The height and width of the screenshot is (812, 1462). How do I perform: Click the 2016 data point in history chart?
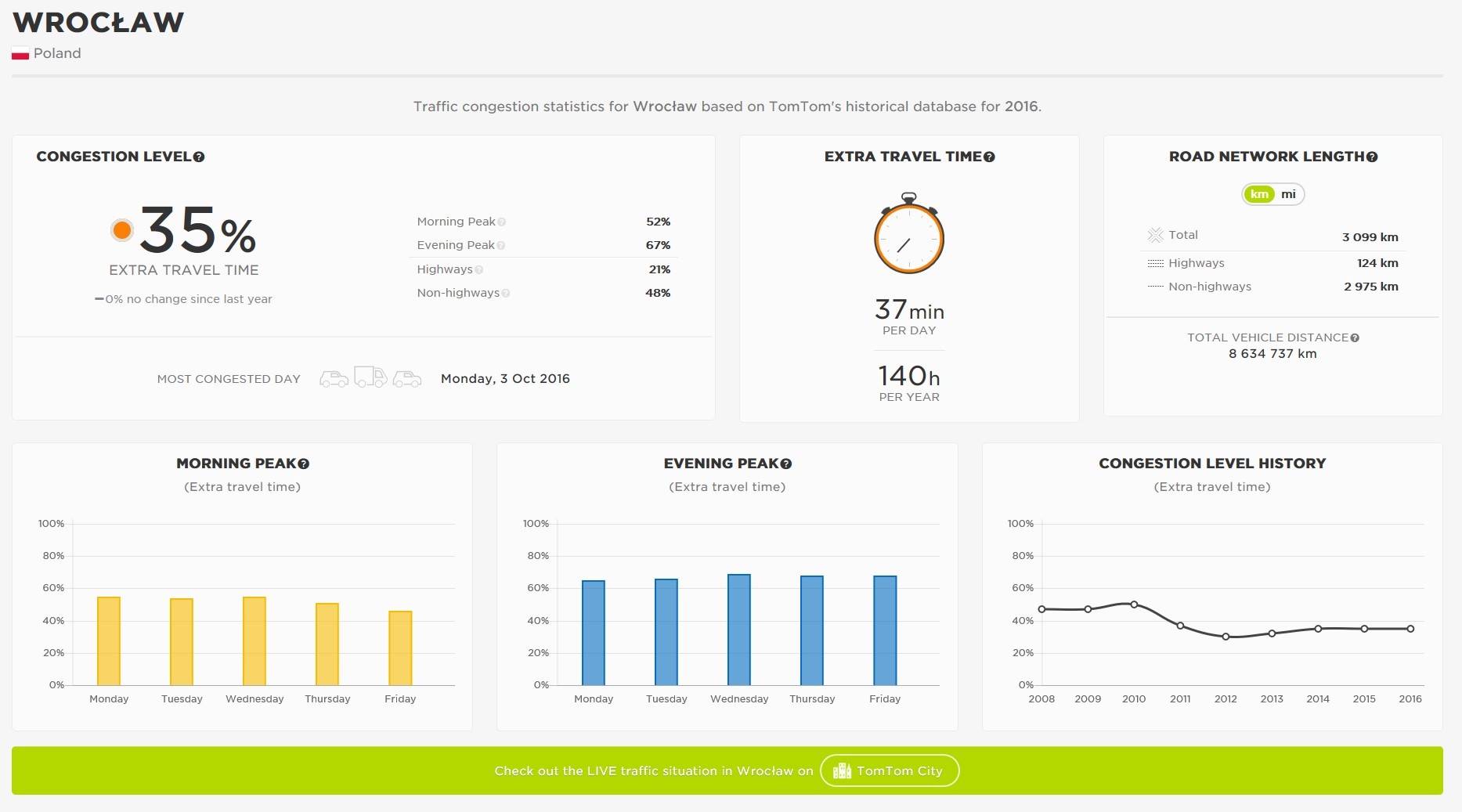tap(1410, 629)
